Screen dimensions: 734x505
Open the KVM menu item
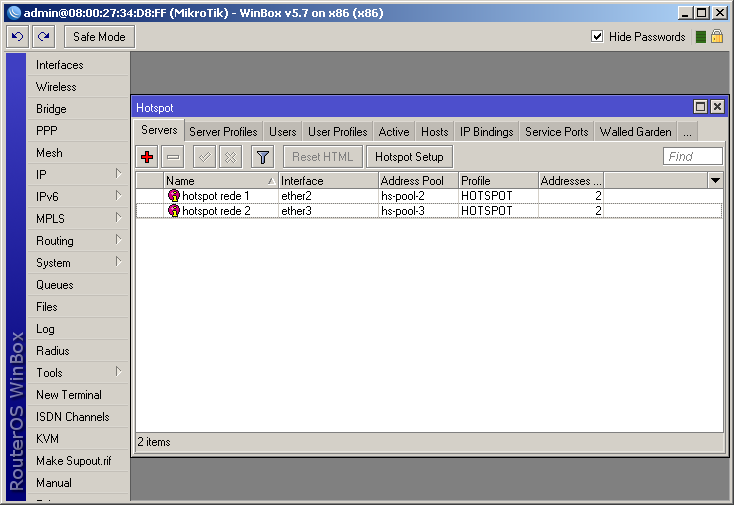[78, 439]
